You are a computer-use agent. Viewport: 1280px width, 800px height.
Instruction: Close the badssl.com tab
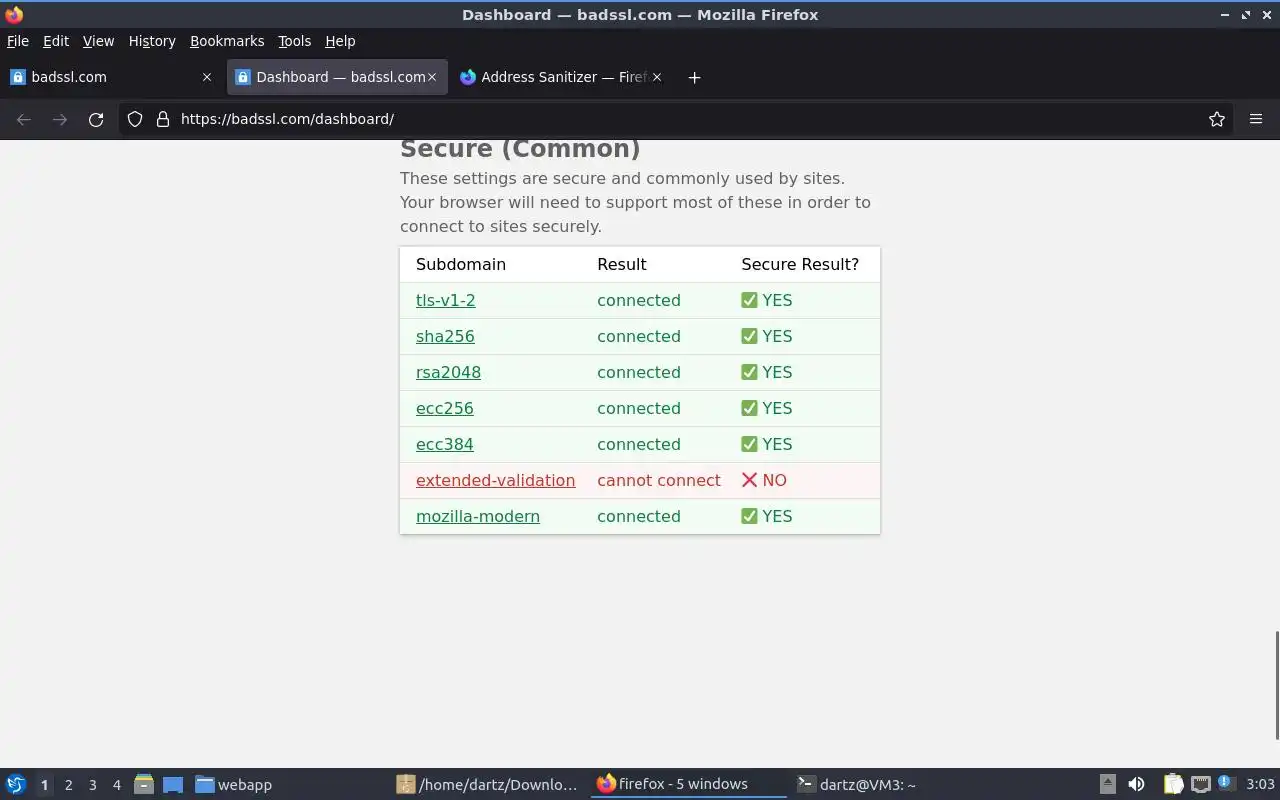[x=207, y=77]
